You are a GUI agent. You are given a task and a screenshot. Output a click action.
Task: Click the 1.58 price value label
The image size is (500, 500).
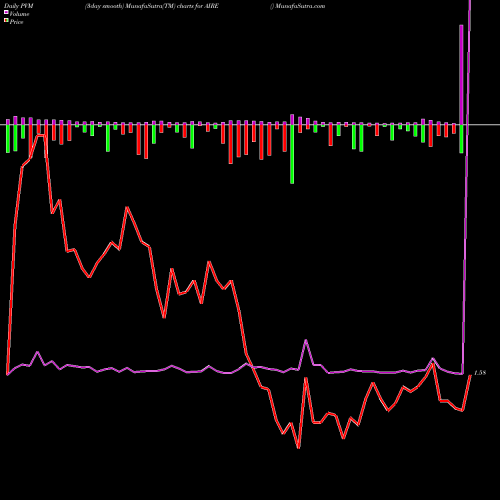pos(480,373)
